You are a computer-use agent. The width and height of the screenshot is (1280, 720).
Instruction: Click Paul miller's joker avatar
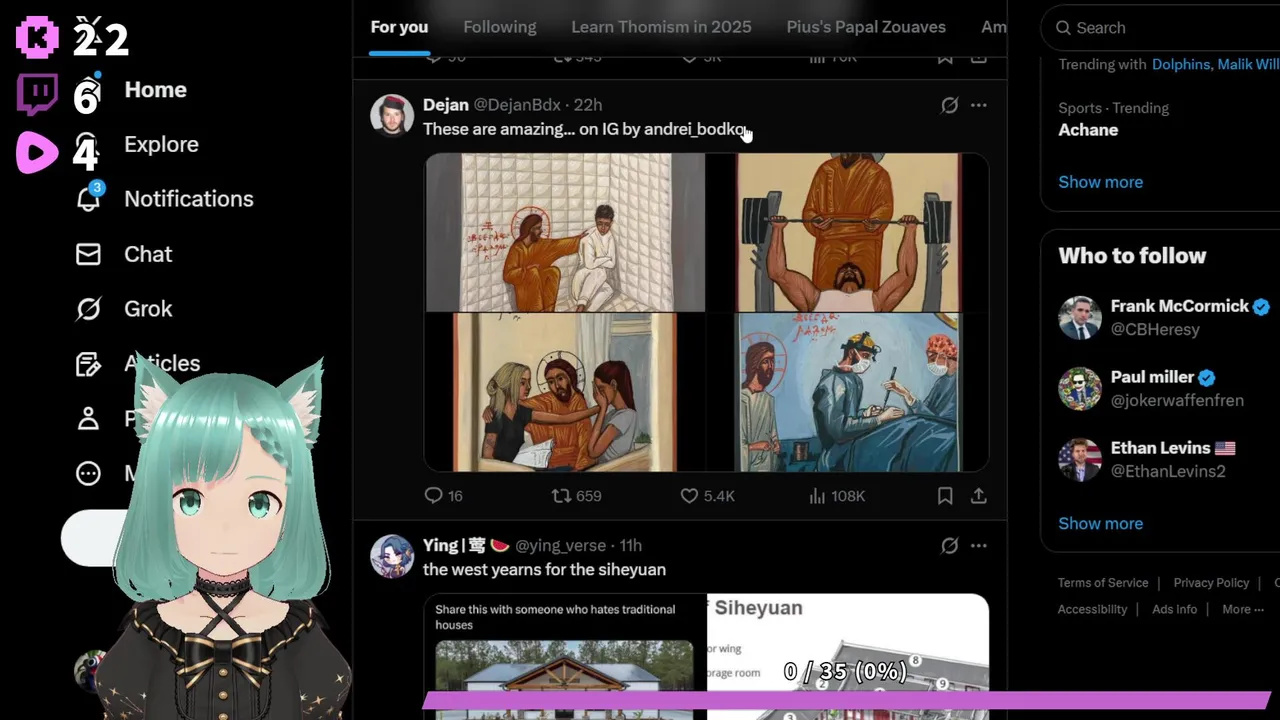tap(1080, 389)
